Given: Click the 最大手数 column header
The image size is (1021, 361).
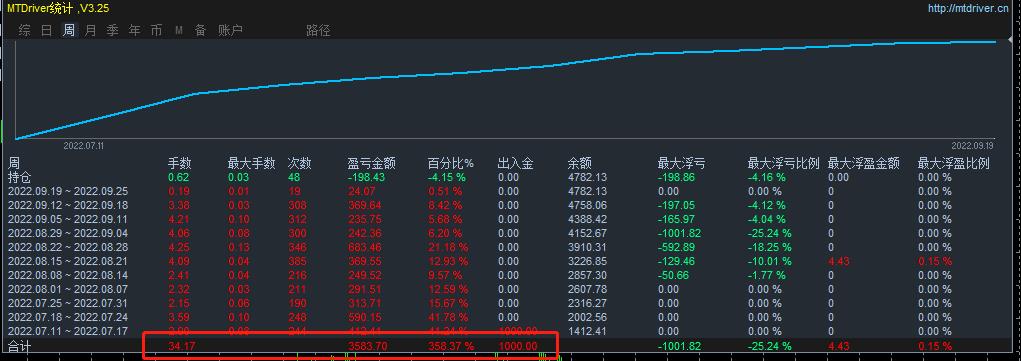Looking at the screenshot, I should point(251,163).
